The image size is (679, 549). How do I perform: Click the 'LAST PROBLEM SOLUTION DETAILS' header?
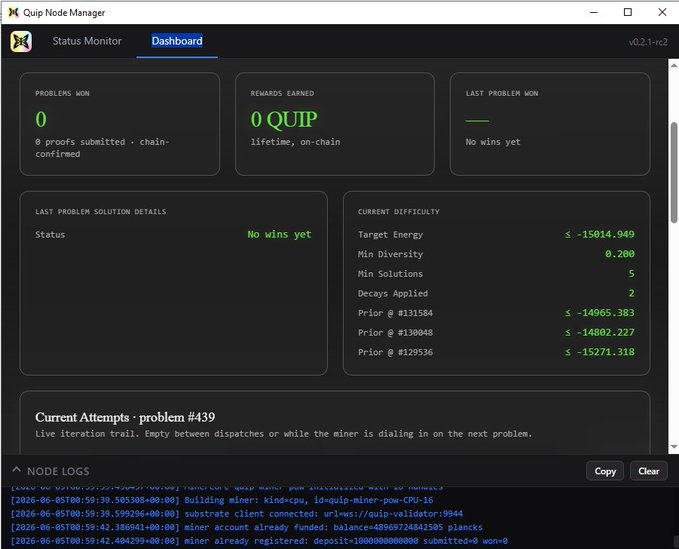point(100,212)
